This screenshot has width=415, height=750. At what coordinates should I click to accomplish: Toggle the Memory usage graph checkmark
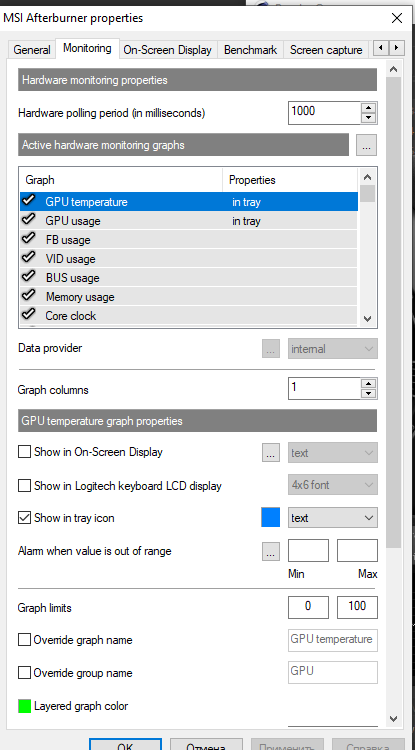29,297
